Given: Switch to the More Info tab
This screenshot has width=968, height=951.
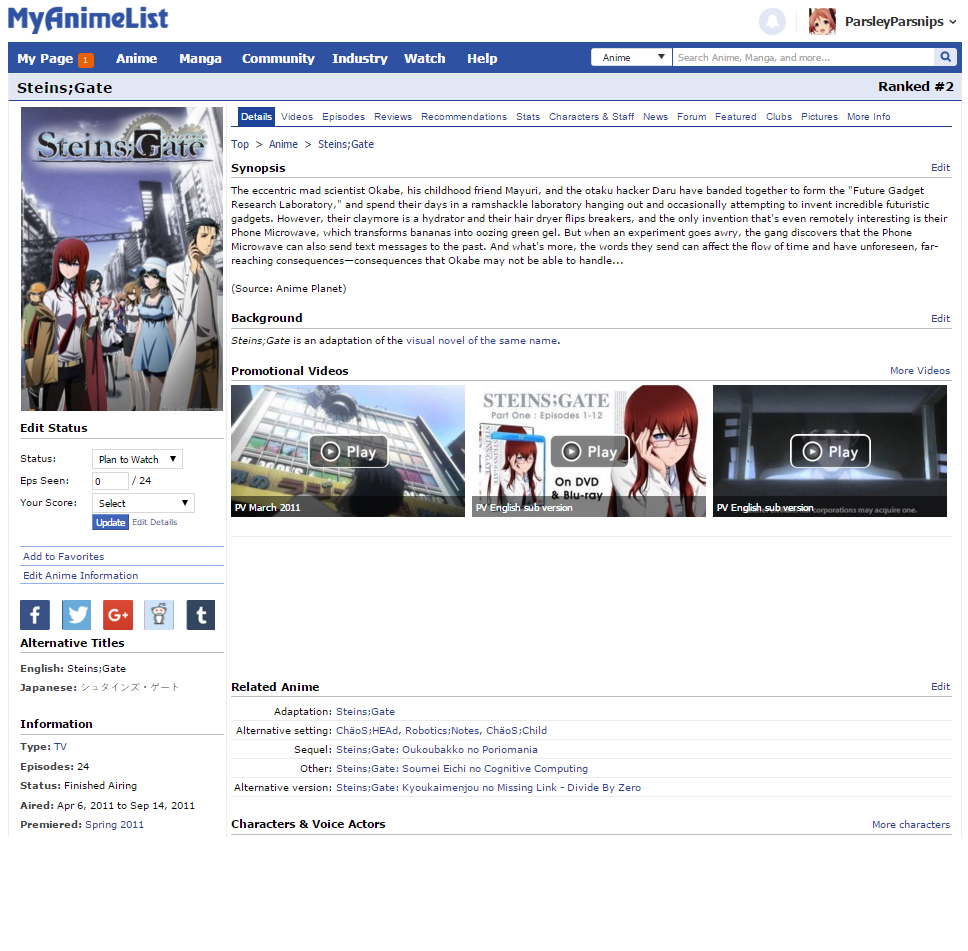Looking at the screenshot, I should point(868,117).
